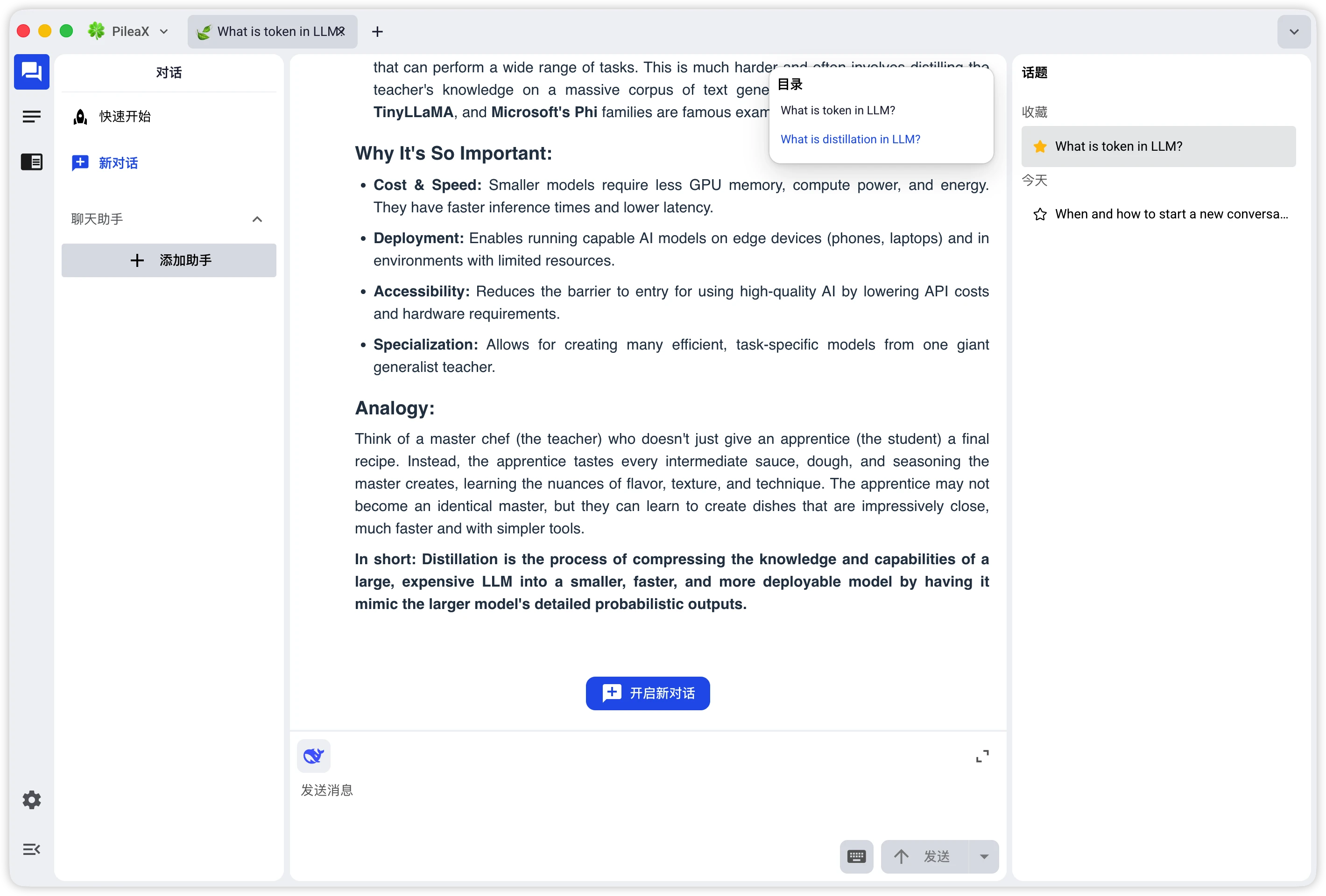Viewport: 1326px width, 896px height.
Task: Click the PileaX clover logo
Action: pyautogui.click(x=97, y=31)
